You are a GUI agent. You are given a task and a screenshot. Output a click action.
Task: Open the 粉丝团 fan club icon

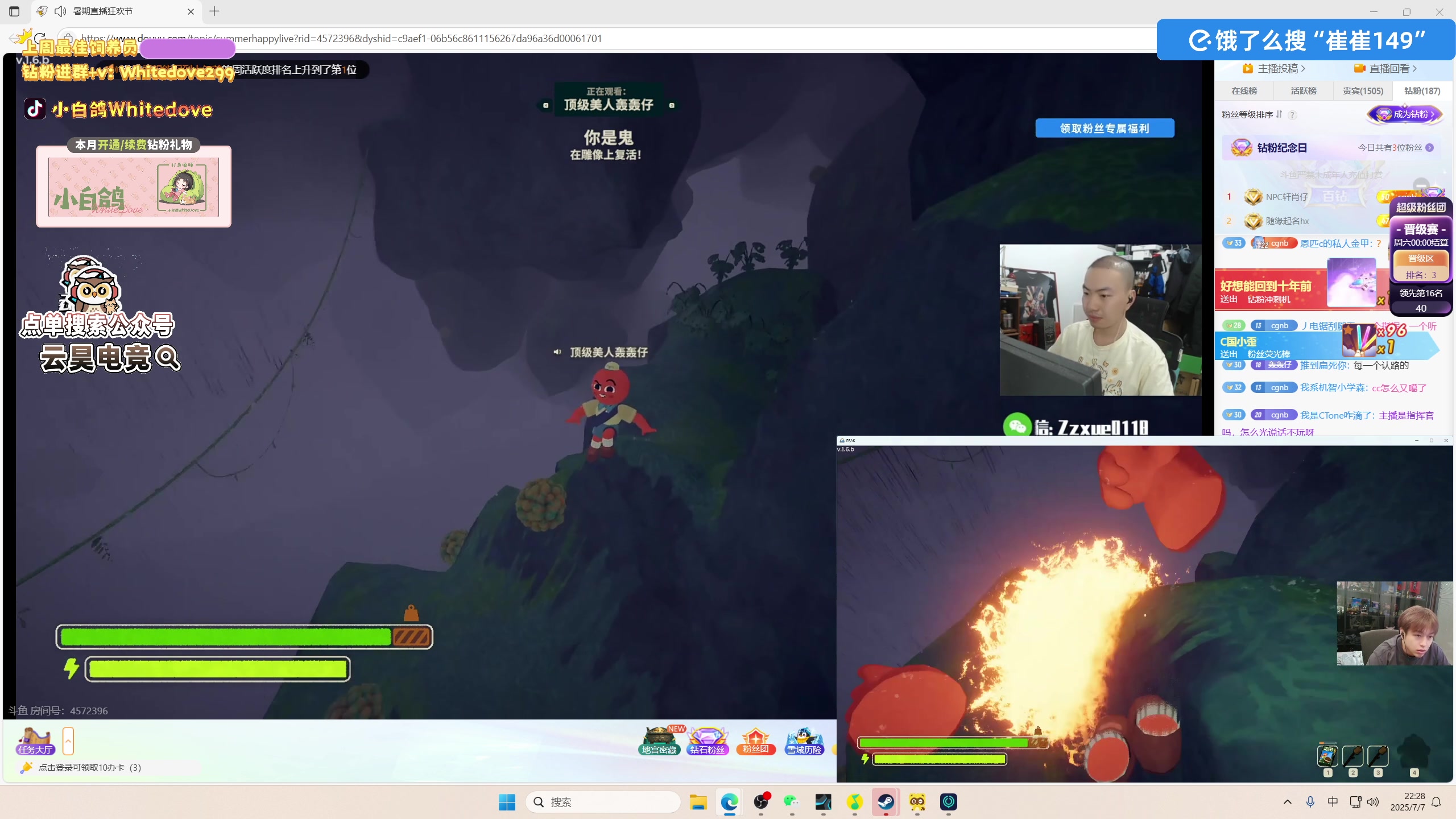[755, 741]
